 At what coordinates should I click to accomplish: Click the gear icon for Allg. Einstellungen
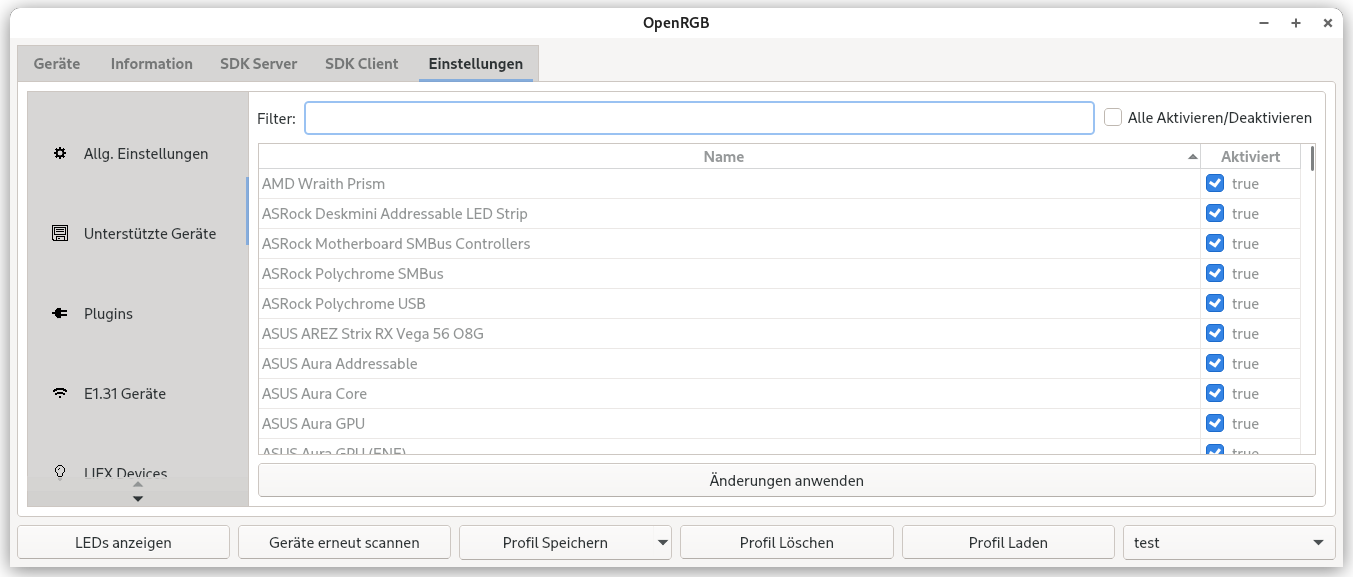(60, 153)
